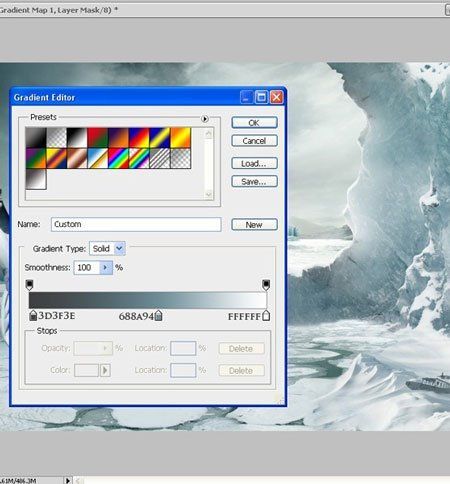Viewport: 450px width, 484px height.
Task: Select the black-to-white gradient preset
Action: pos(36,137)
